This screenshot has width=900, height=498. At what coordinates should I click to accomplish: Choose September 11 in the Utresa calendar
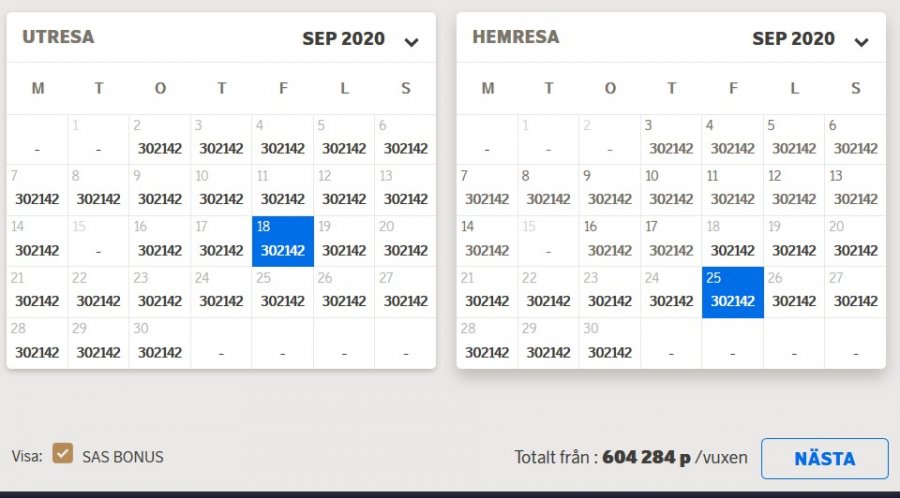283,190
